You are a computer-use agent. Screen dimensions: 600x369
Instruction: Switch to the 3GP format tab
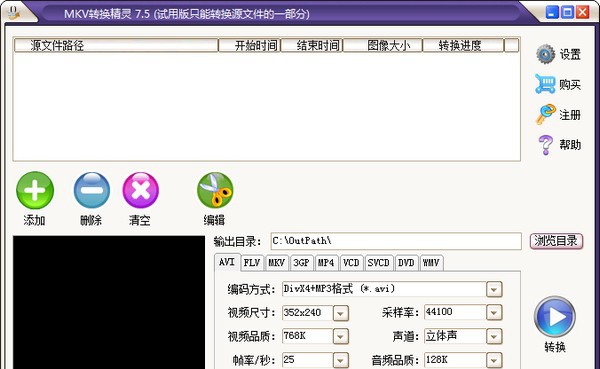[302, 263]
